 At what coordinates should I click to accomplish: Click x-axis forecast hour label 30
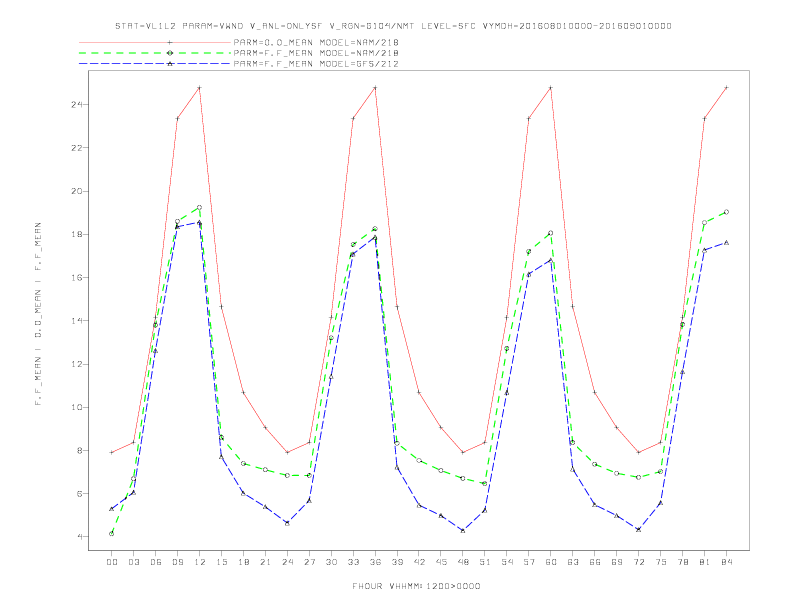[x=331, y=562]
